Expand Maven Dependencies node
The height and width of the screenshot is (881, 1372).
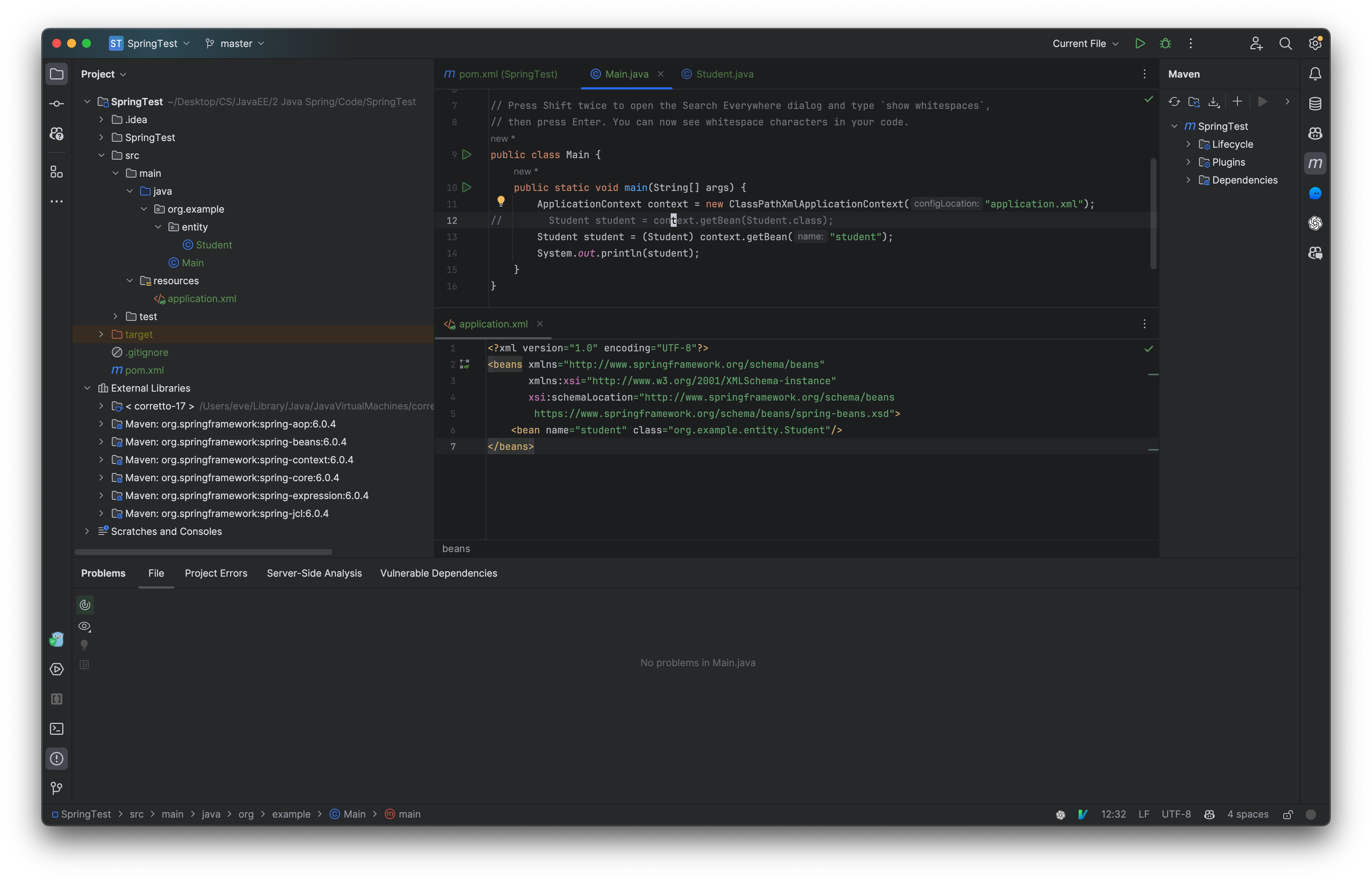(1188, 180)
